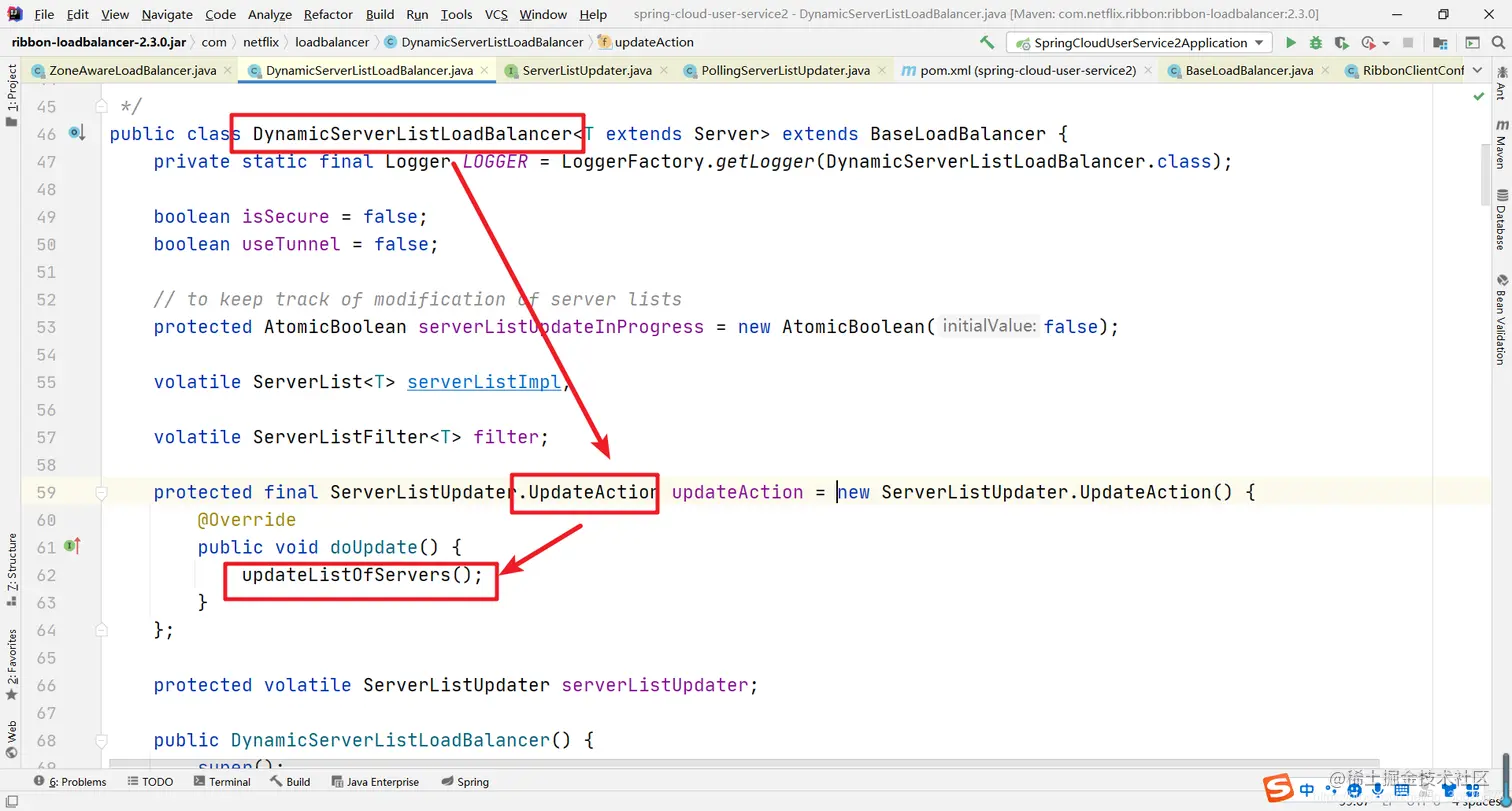This screenshot has height=811, width=1512.
Task: Open the Structure tool window
Action: [11, 570]
